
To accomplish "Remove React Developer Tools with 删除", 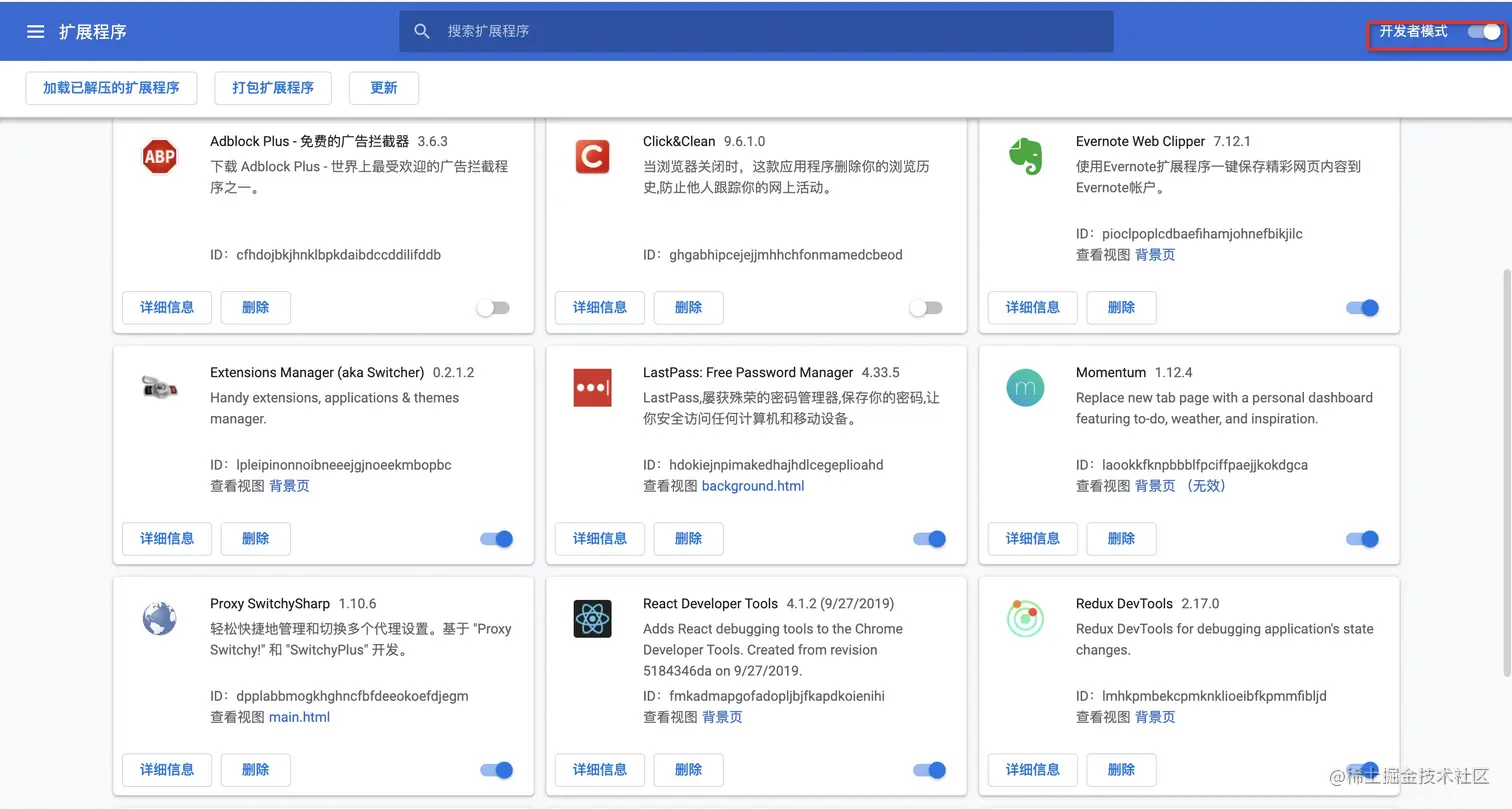I will pos(689,770).
